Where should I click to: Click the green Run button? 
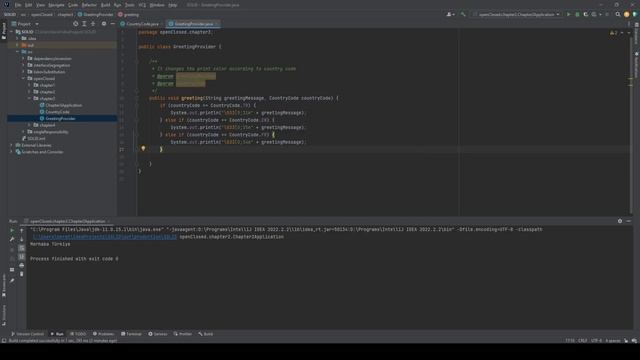tap(568, 14)
